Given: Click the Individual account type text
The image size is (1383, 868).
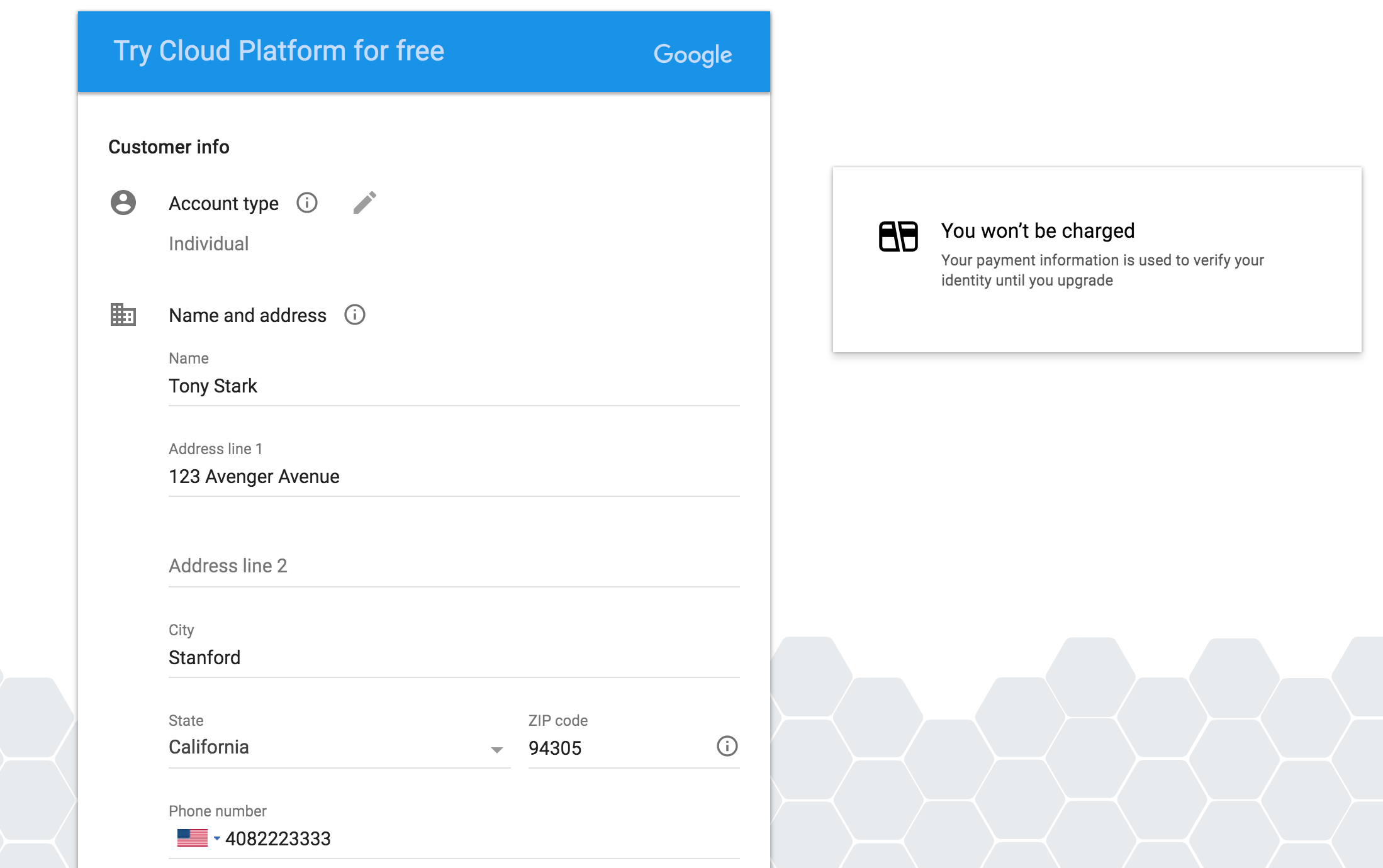Looking at the screenshot, I should tap(209, 244).
